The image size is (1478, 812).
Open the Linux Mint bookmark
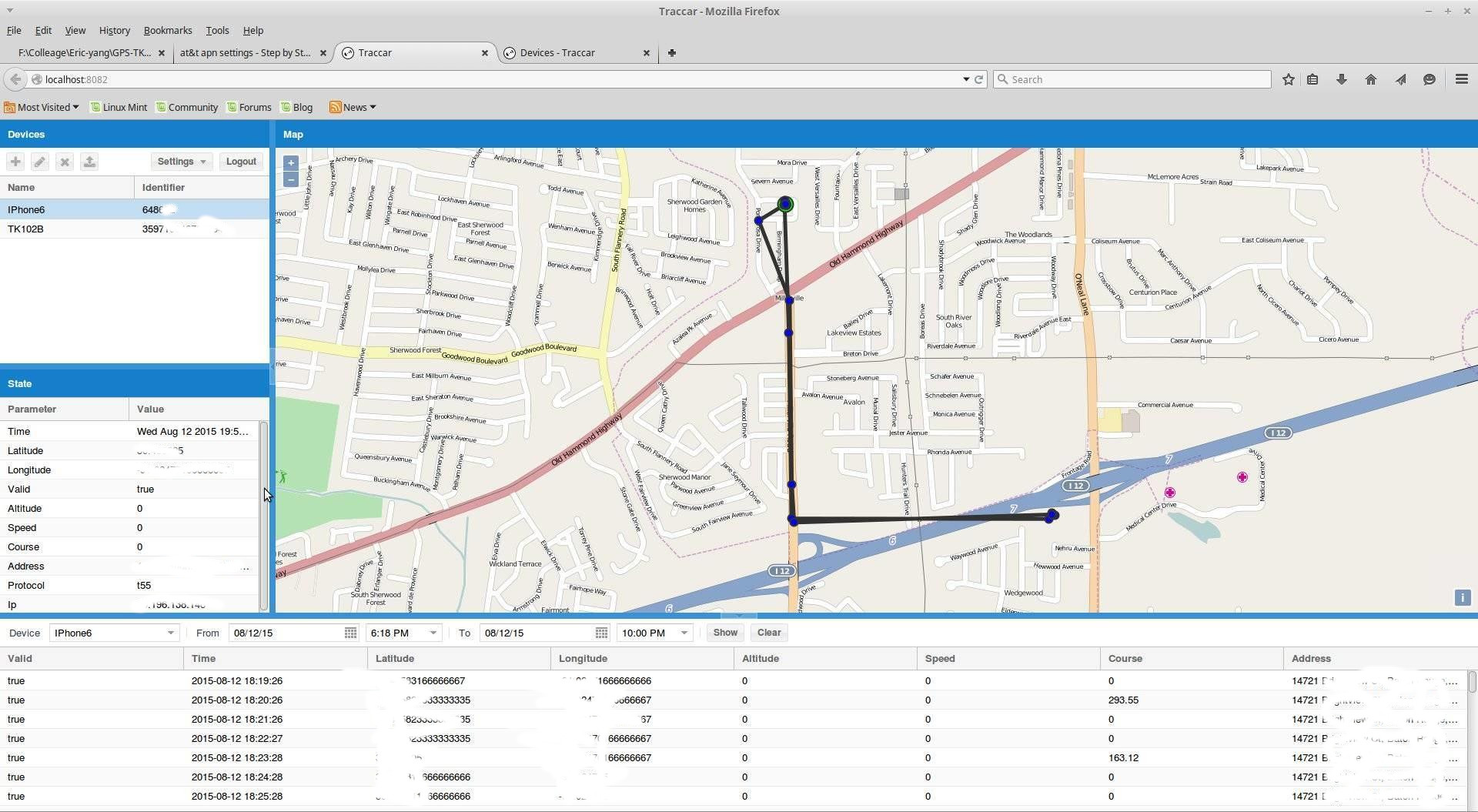[119, 108]
